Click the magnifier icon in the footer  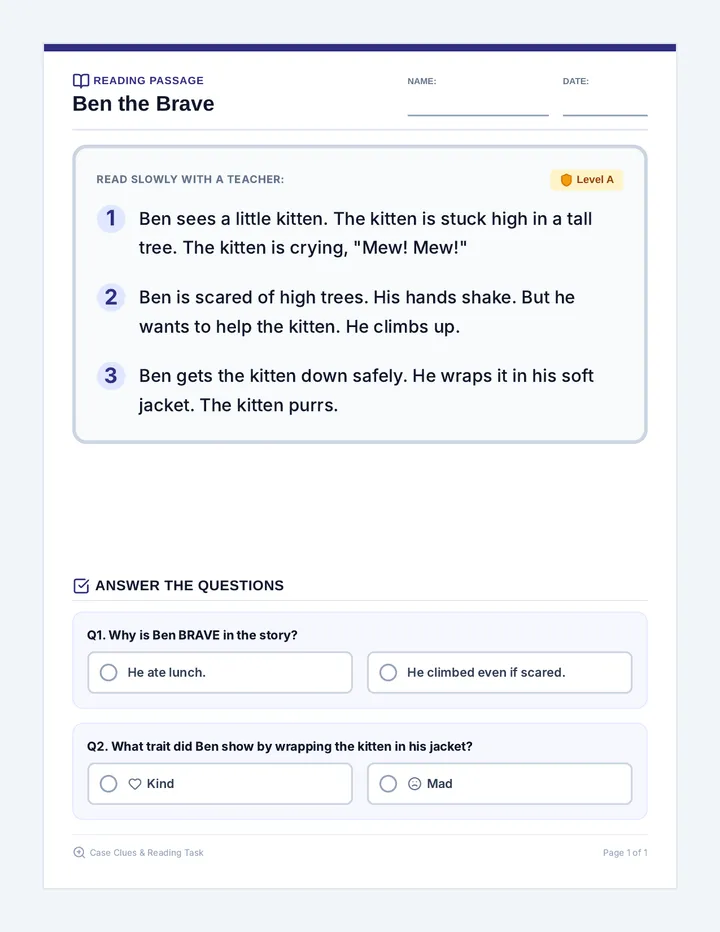pos(79,852)
